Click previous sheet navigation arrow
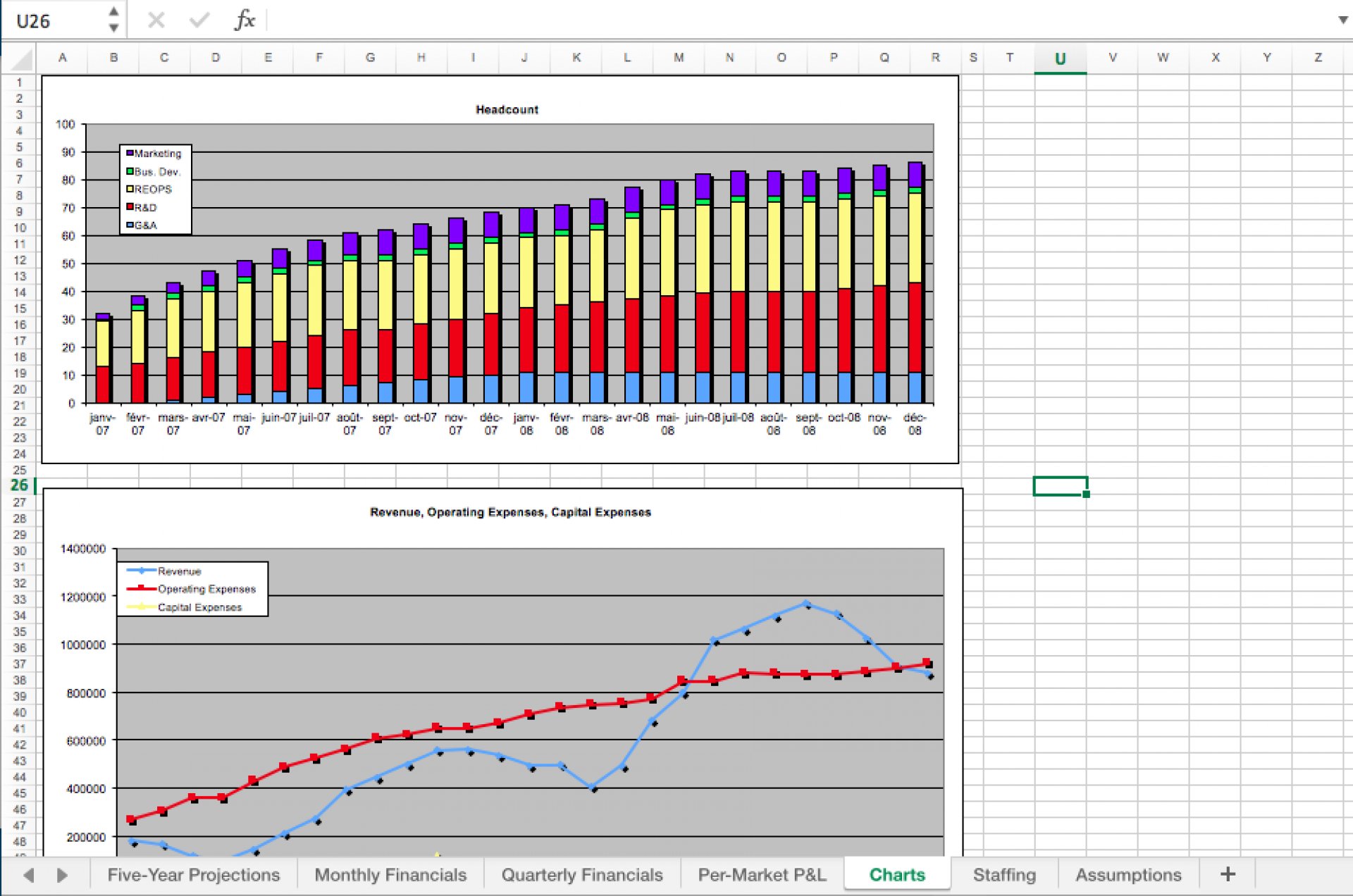 pyautogui.click(x=29, y=875)
